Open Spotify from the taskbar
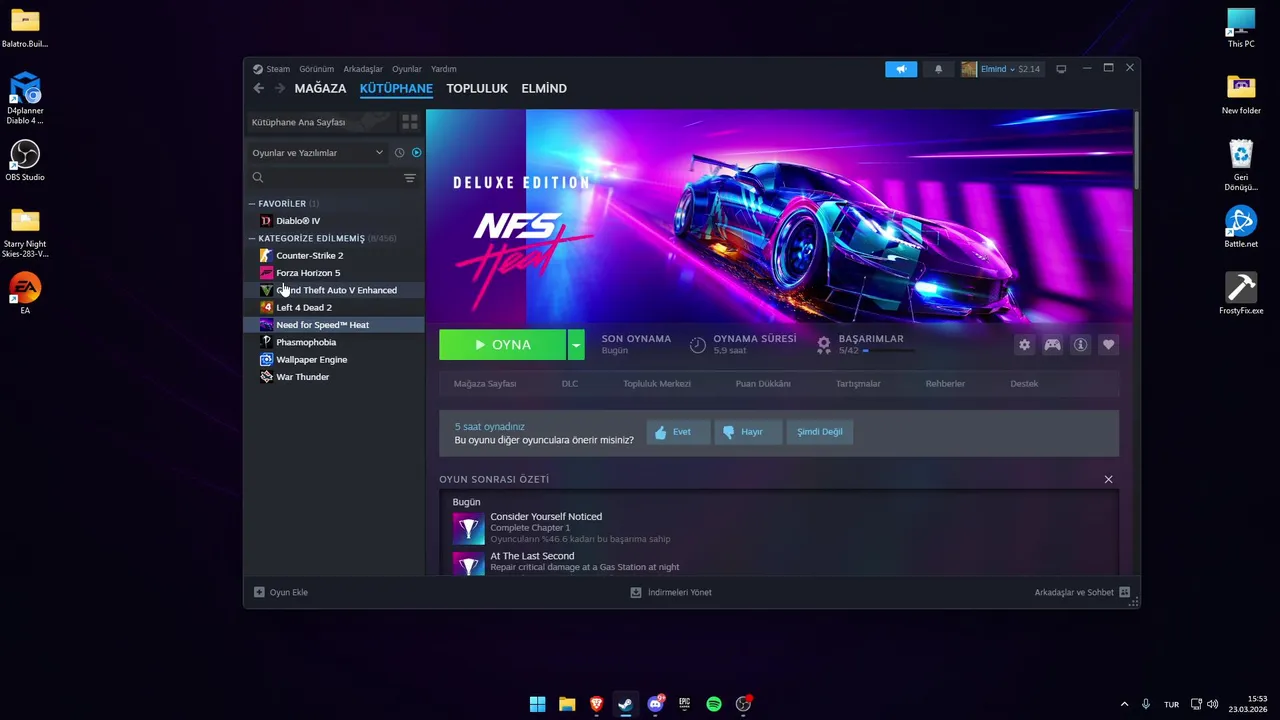This screenshot has width=1280, height=720. (714, 704)
